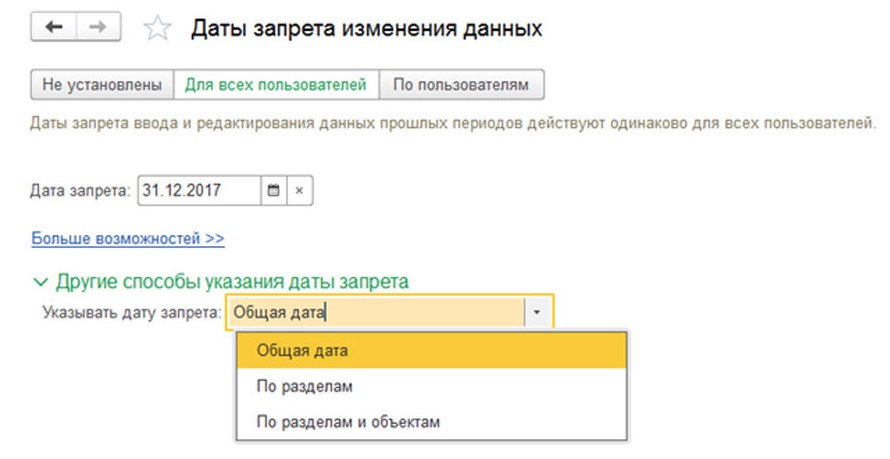Select the Не установлены mode
The width and height of the screenshot is (890, 459).
[102, 85]
